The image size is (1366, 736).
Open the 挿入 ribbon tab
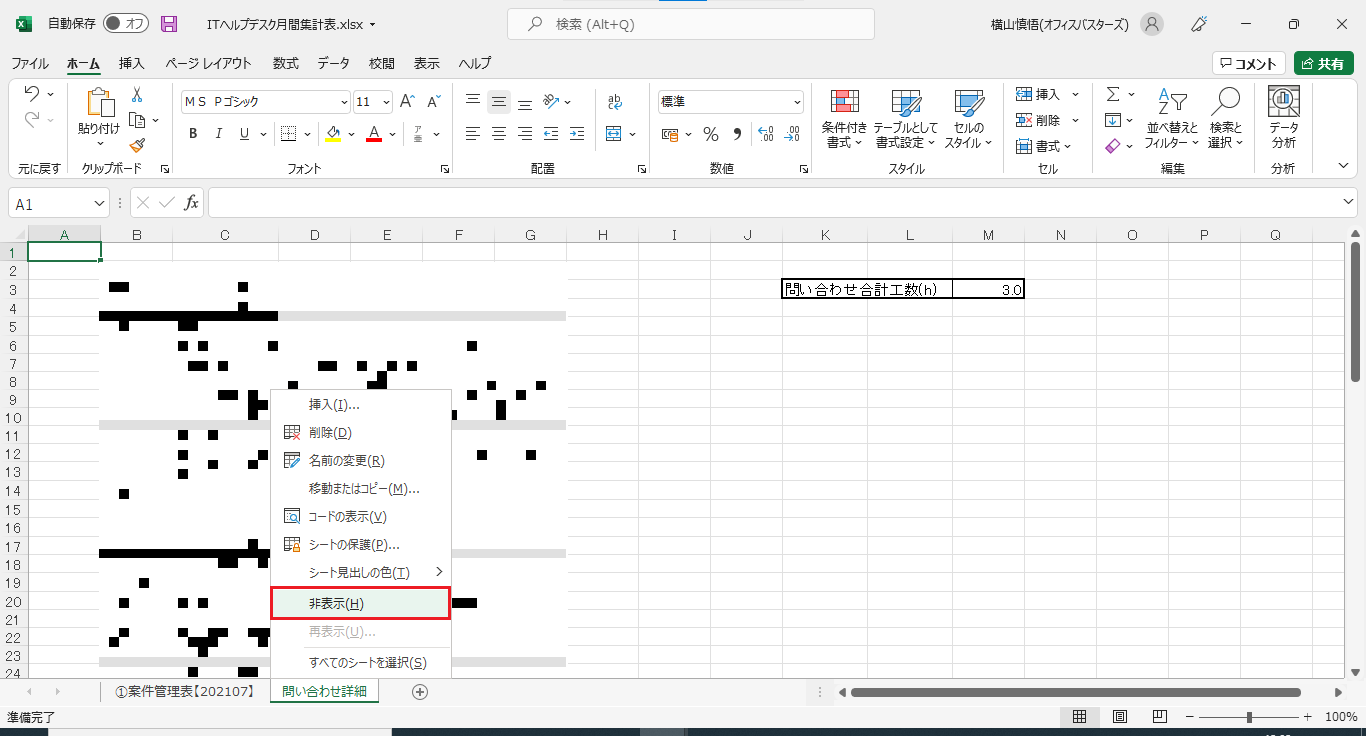[132, 63]
